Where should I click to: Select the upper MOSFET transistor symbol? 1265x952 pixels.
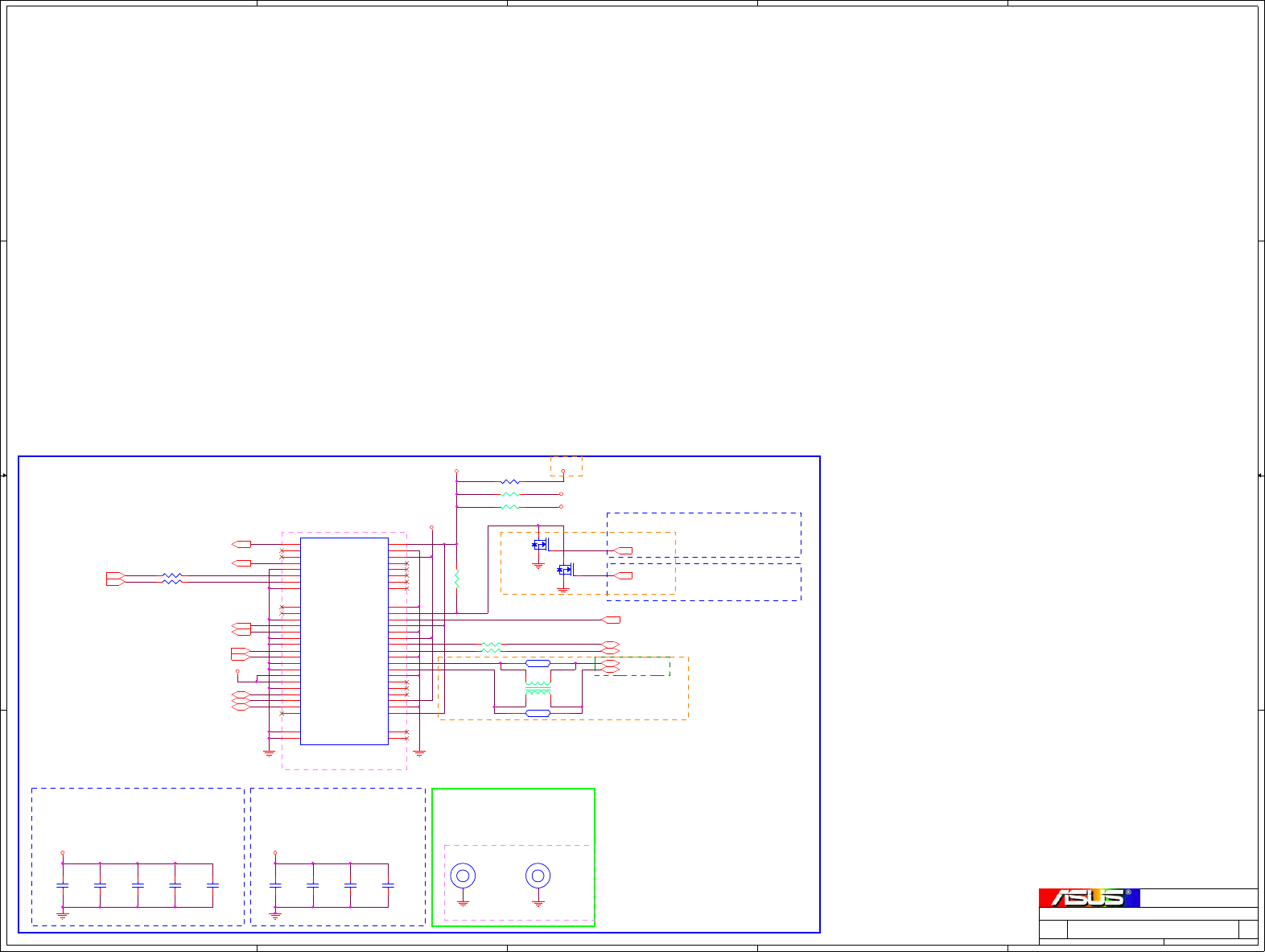click(x=540, y=545)
